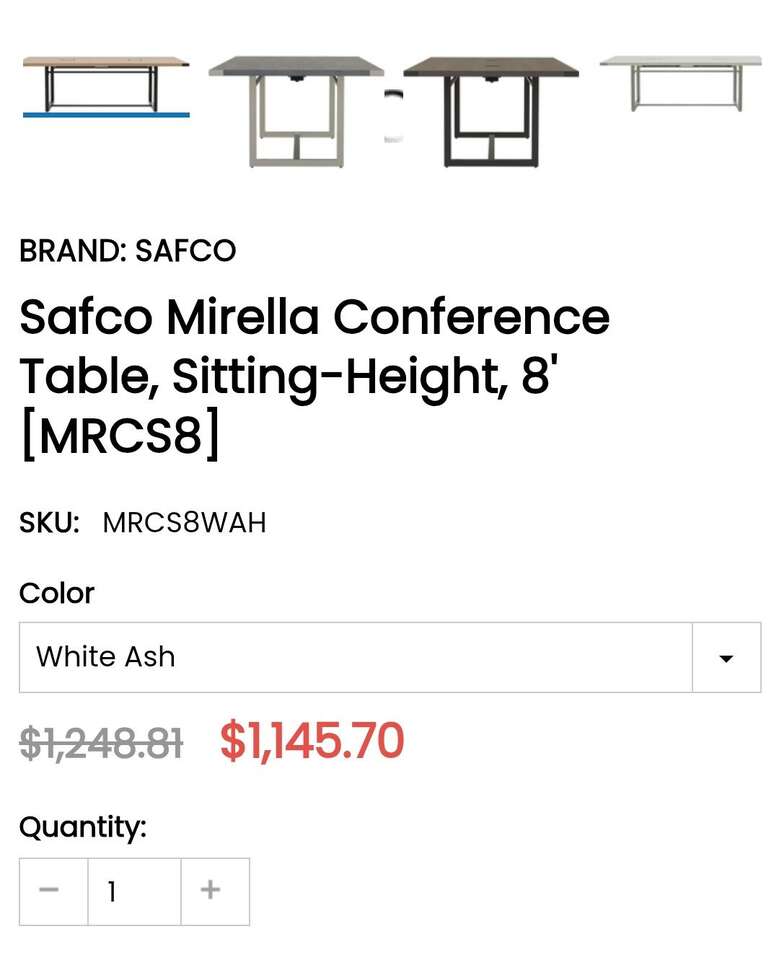Click the BRAND: SAFCO link
This screenshot has height=960, width=779.
[x=128, y=251]
